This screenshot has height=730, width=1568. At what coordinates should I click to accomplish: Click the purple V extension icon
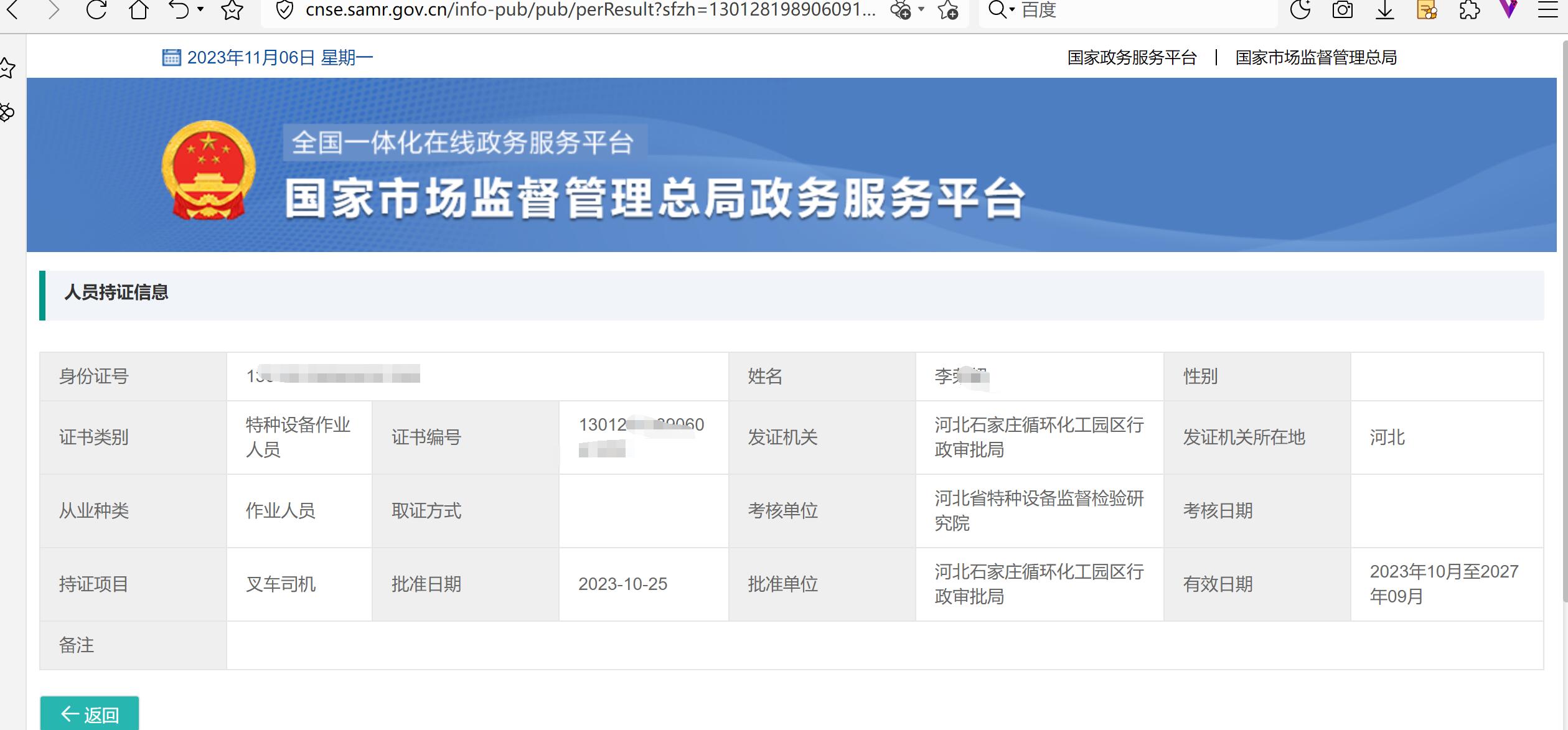1508,10
